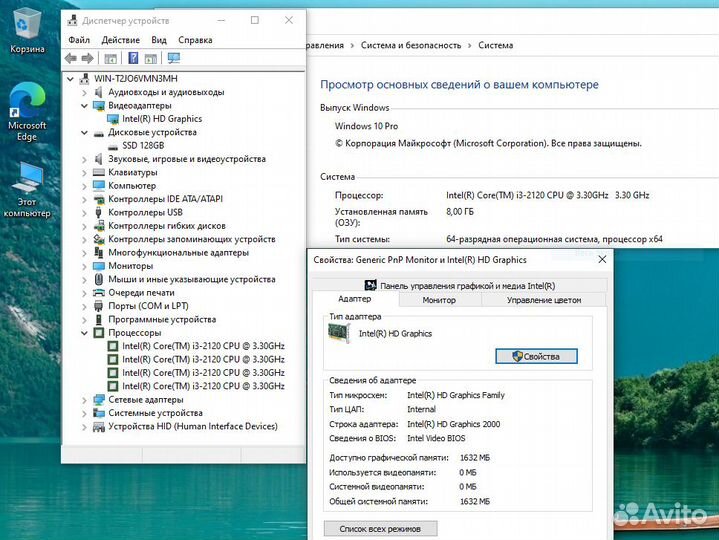
Task: Select the WIN-T2JO6VMN3MH computer name
Action: point(136,78)
